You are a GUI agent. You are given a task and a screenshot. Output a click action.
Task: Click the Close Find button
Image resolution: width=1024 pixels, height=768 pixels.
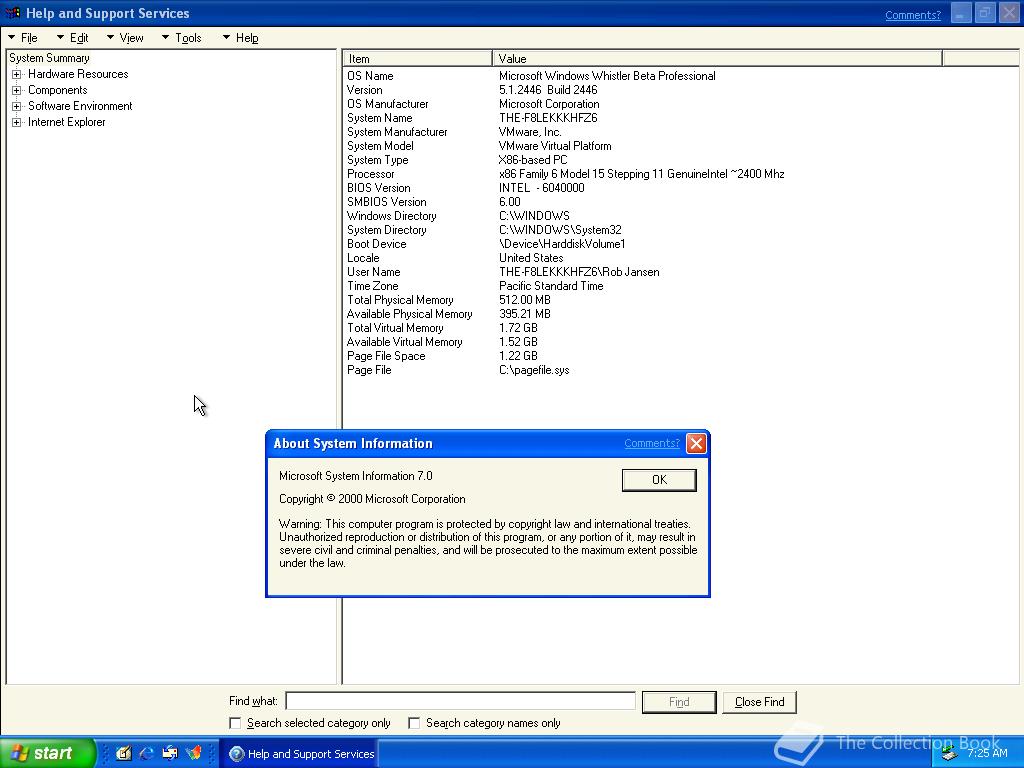point(759,702)
